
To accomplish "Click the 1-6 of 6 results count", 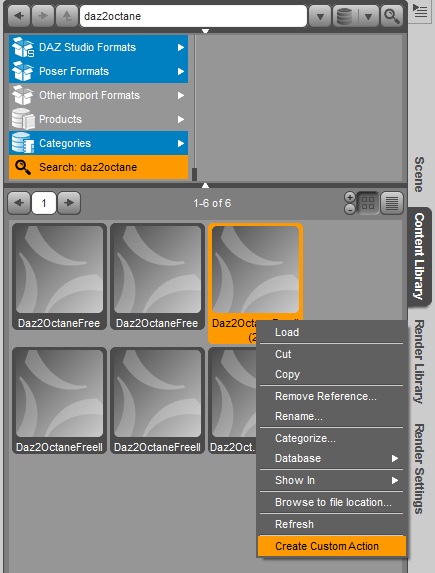I will pyautogui.click(x=212, y=203).
